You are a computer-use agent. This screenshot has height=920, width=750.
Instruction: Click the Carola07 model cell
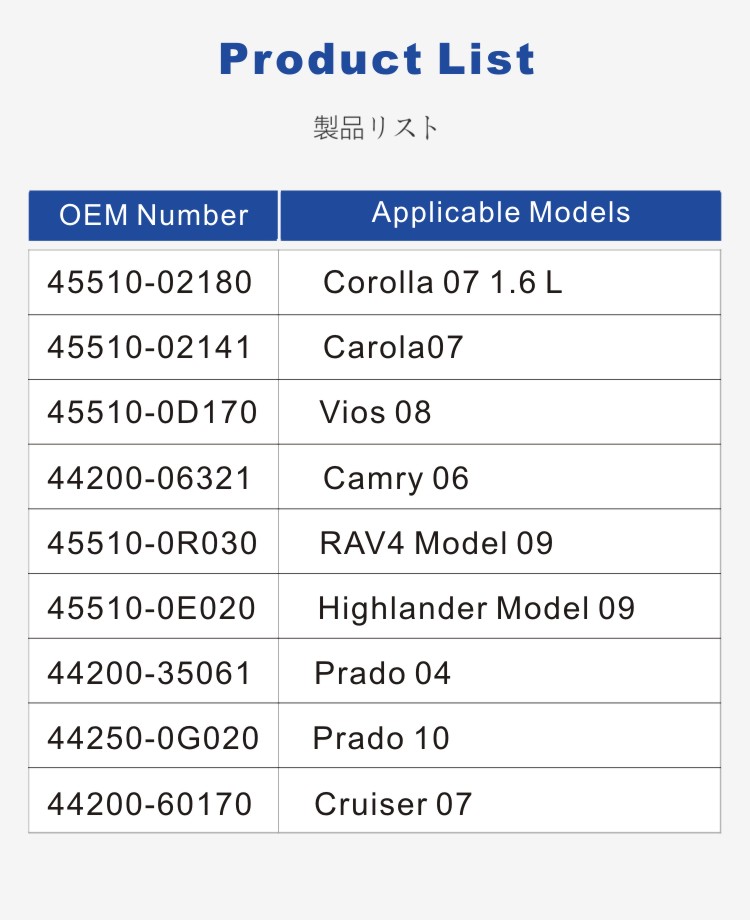(x=393, y=348)
